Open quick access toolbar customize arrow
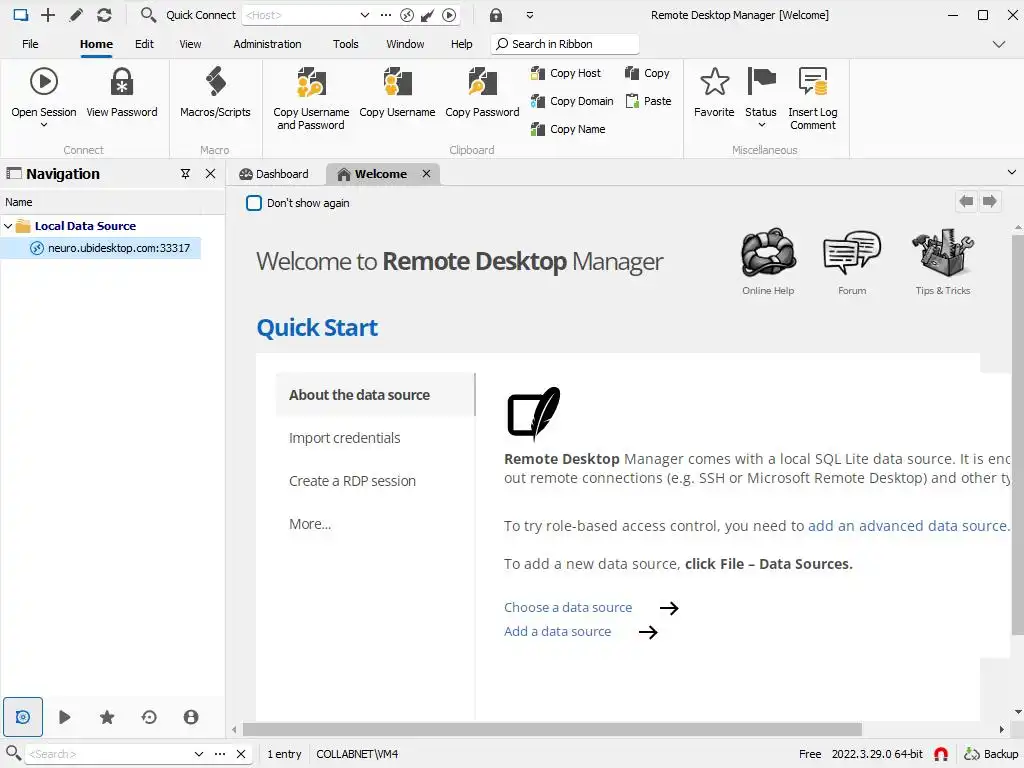This screenshot has width=1024, height=768. [x=530, y=15]
